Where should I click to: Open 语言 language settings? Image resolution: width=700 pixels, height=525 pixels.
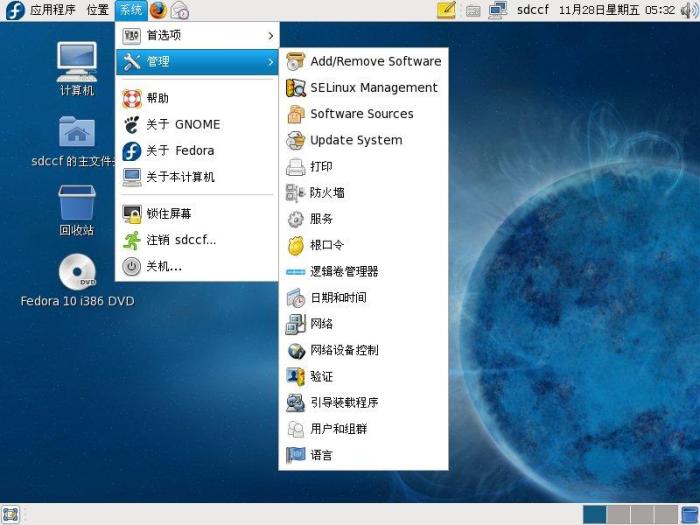coord(363,455)
